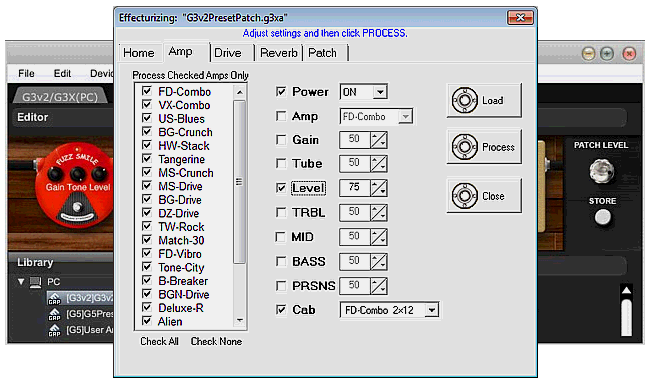
Task: Open the Power ON dropdown
Action: point(380,92)
